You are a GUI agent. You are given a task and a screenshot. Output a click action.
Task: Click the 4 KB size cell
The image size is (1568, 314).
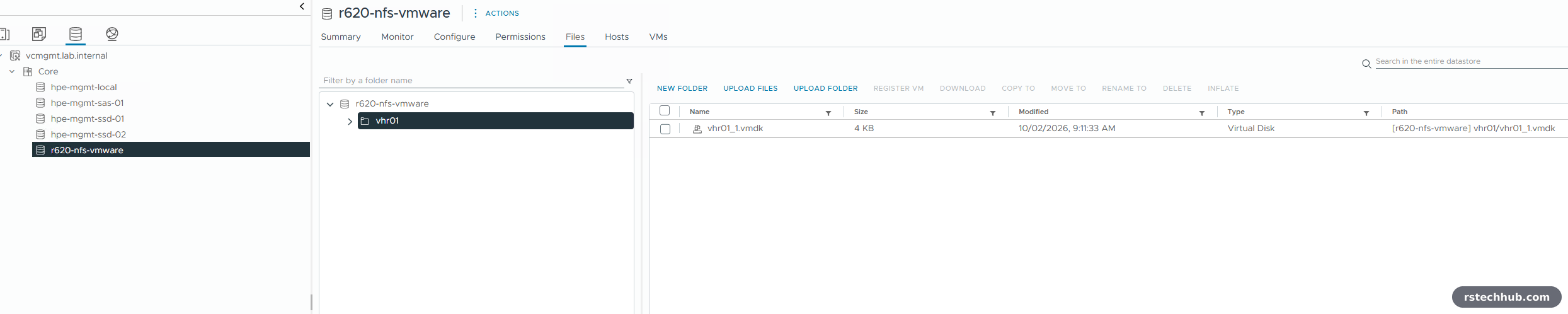click(x=864, y=128)
